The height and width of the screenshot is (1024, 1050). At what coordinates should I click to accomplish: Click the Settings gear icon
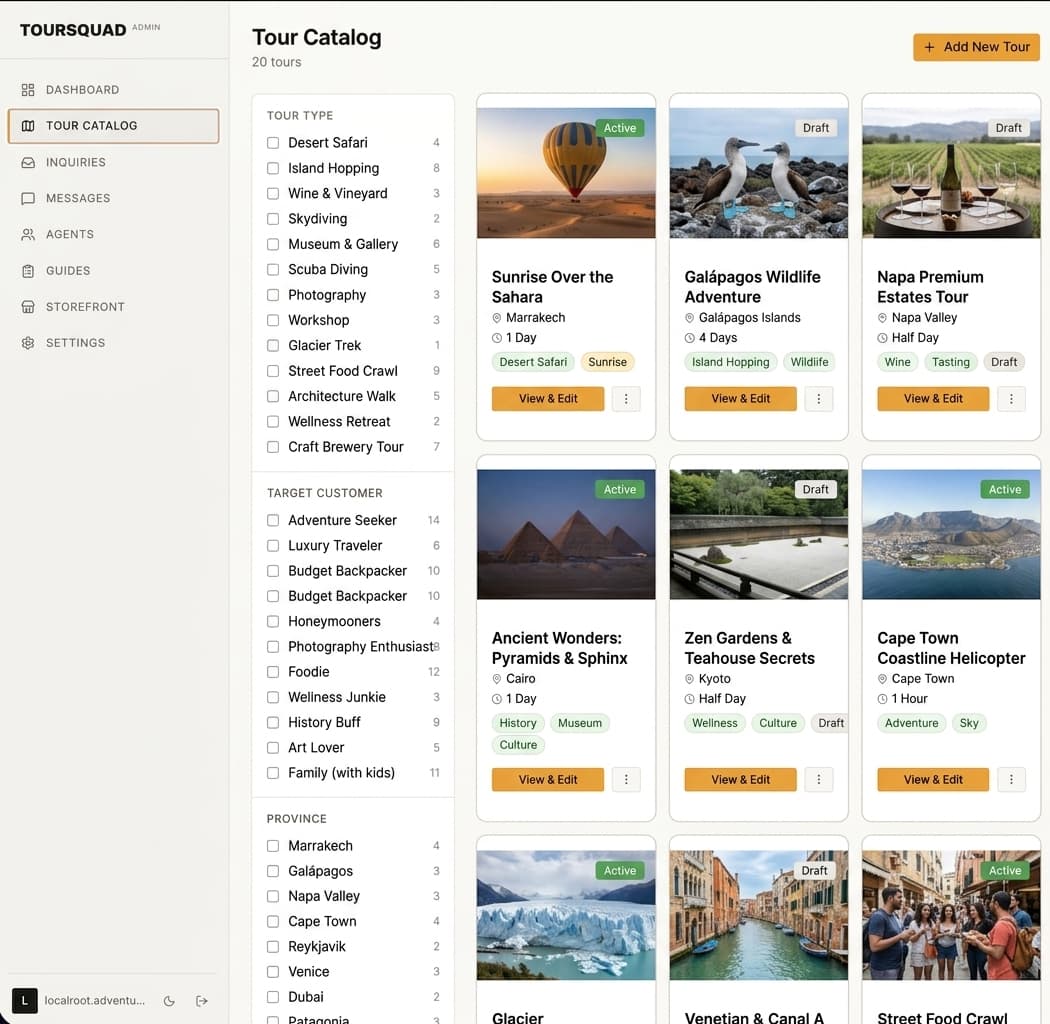point(27,343)
